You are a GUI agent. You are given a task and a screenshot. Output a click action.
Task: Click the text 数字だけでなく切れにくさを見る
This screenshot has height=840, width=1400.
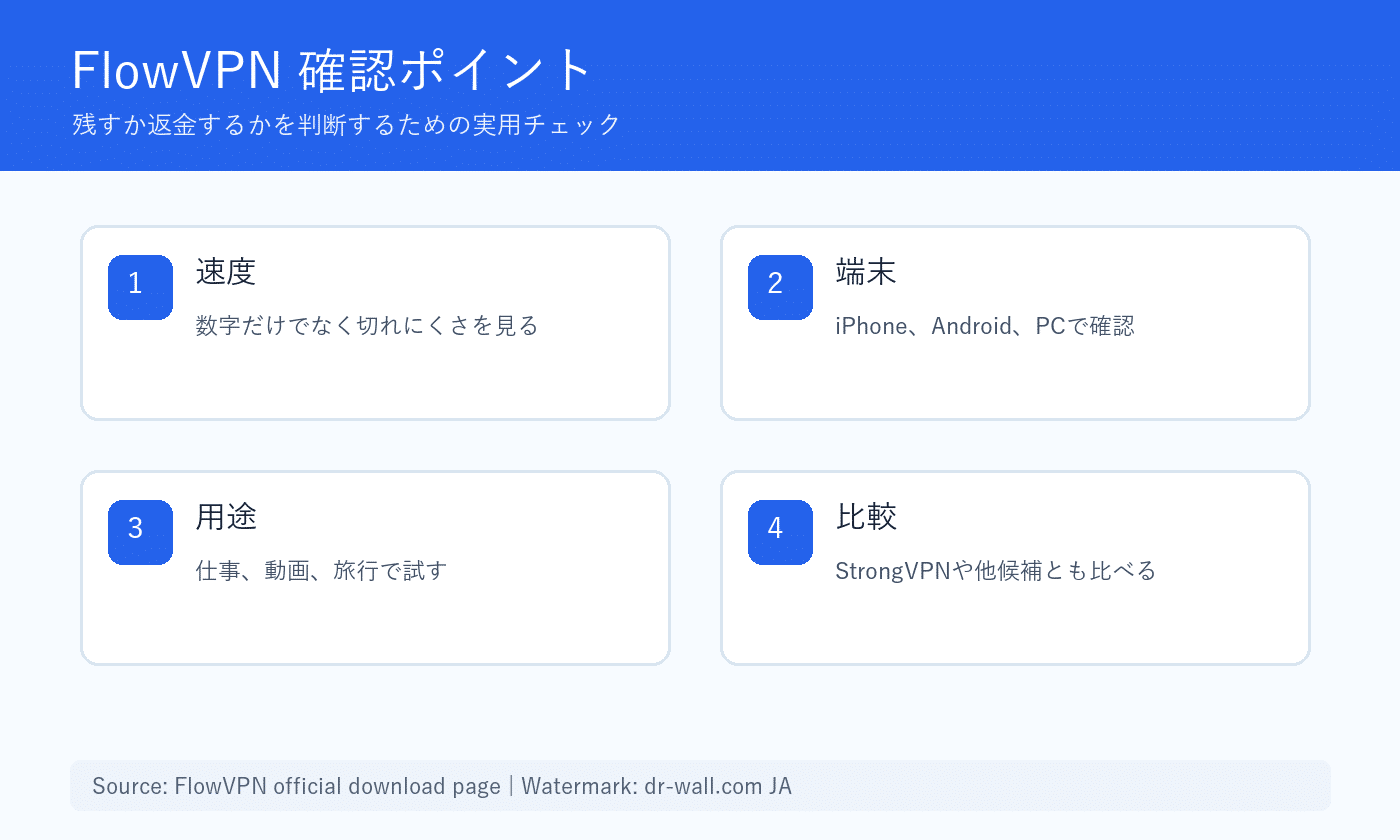click(x=367, y=326)
